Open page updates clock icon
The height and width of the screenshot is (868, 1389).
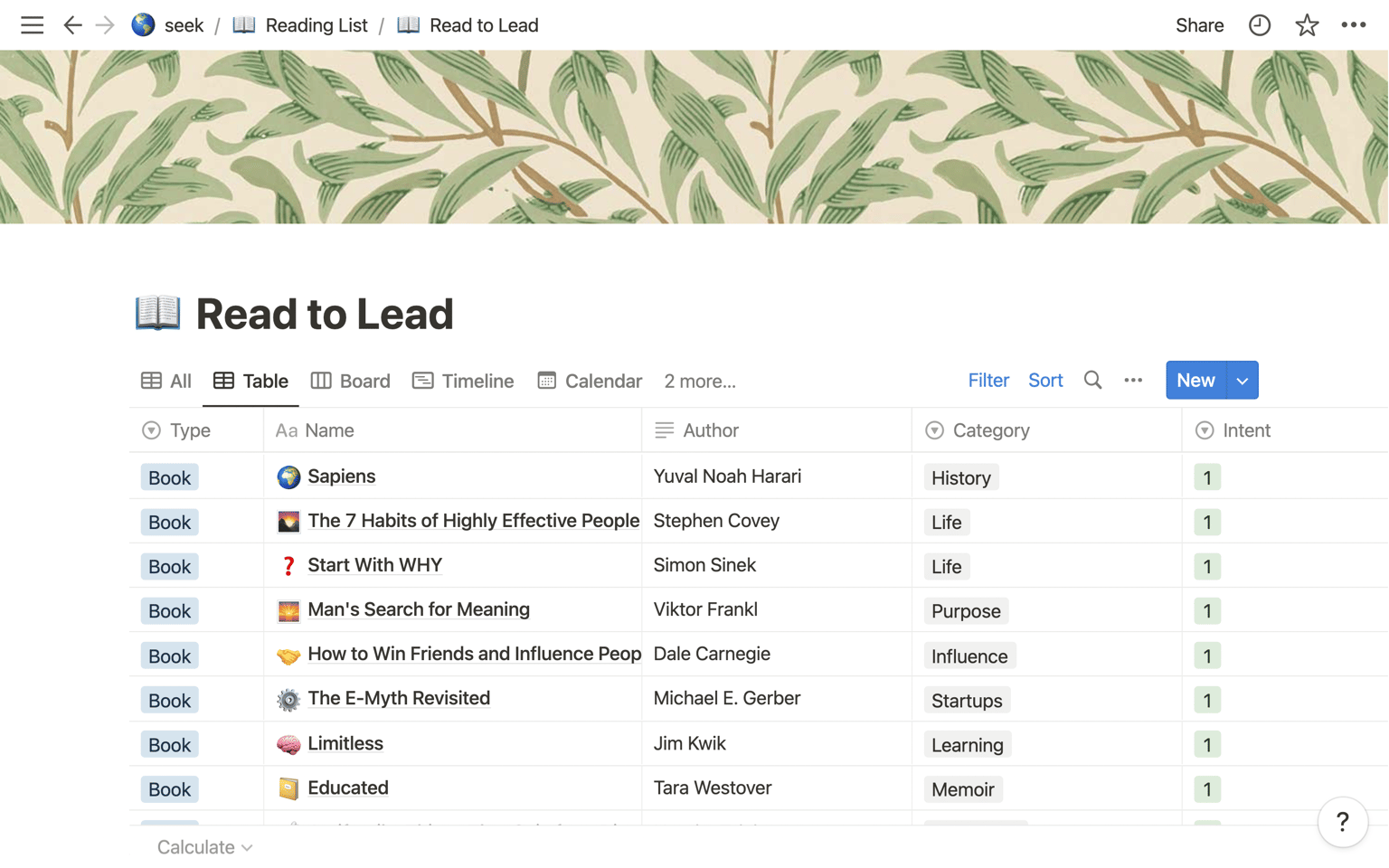(x=1260, y=25)
